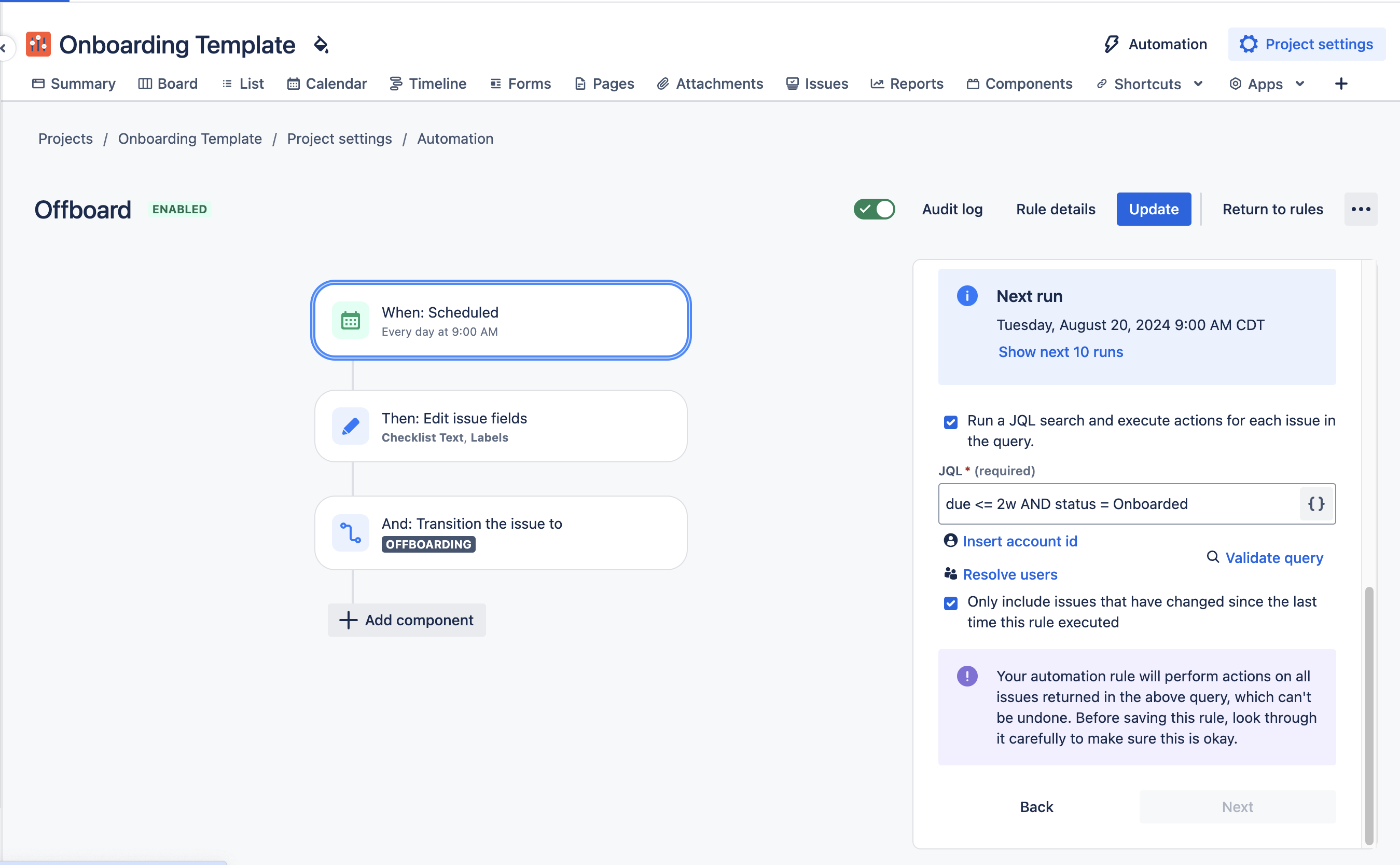Uncheck the Run a JQL search checkbox

point(950,422)
